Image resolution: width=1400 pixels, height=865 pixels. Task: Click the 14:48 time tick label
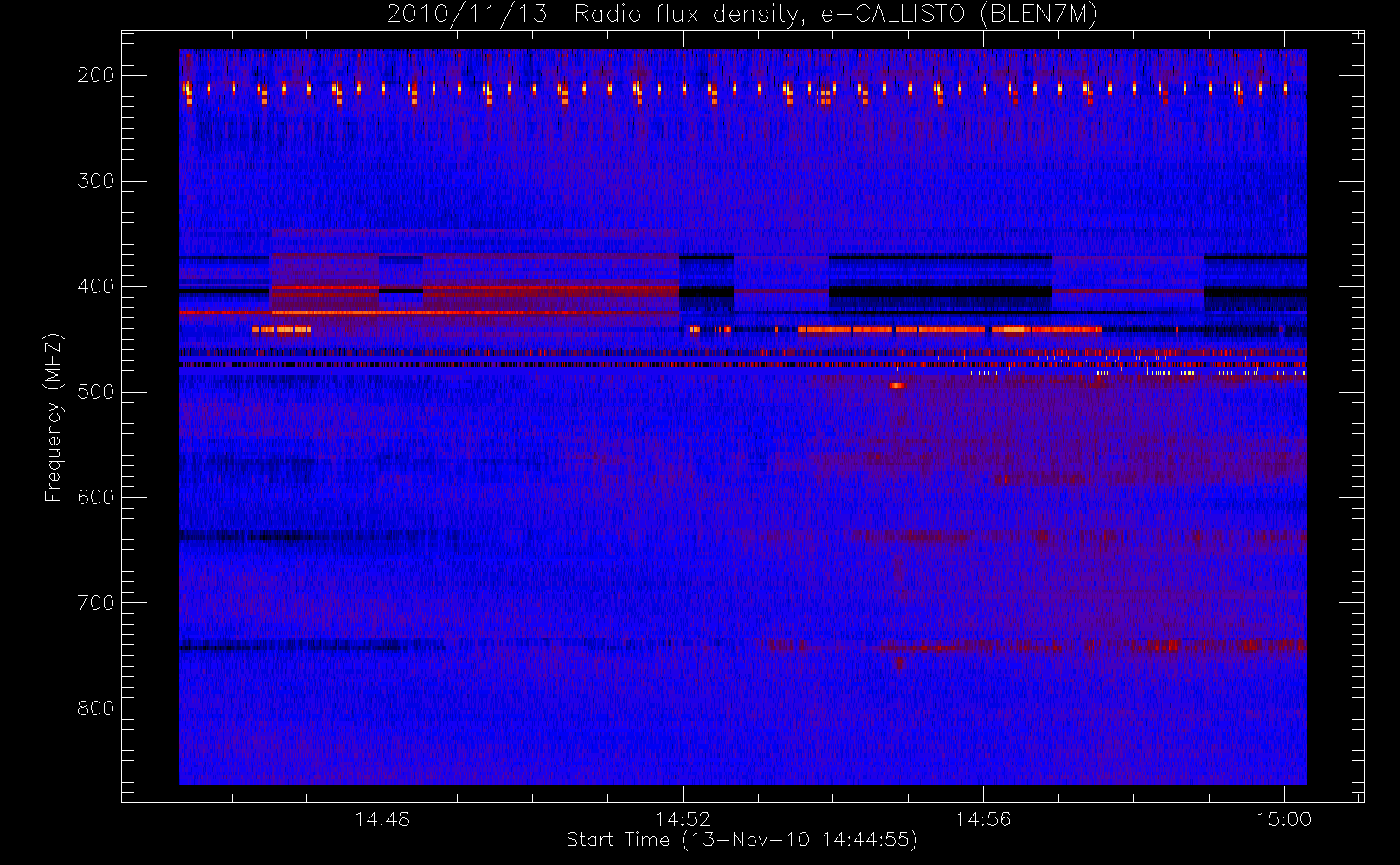tap(382, 819)
